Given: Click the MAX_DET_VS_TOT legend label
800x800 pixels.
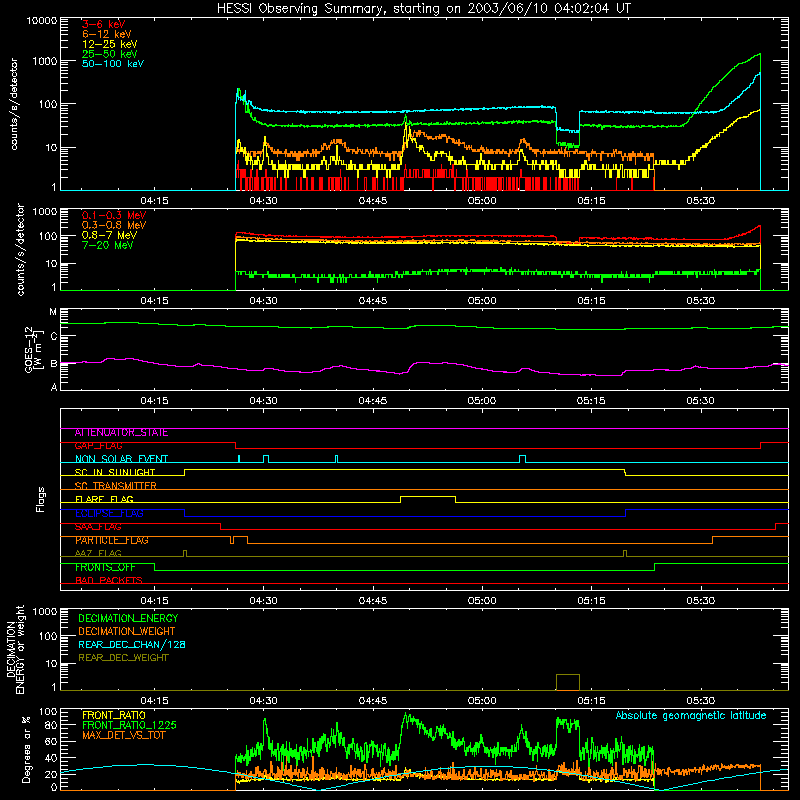Looking at the screenshot, I should point(123,735).
